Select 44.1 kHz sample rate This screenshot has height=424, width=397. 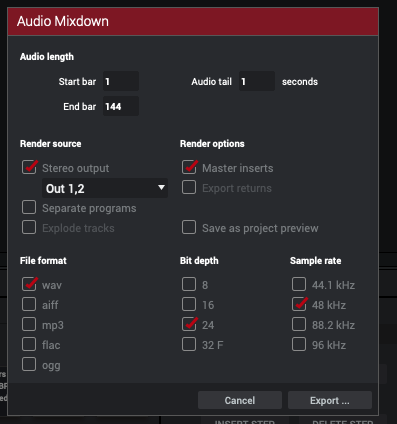299,284
